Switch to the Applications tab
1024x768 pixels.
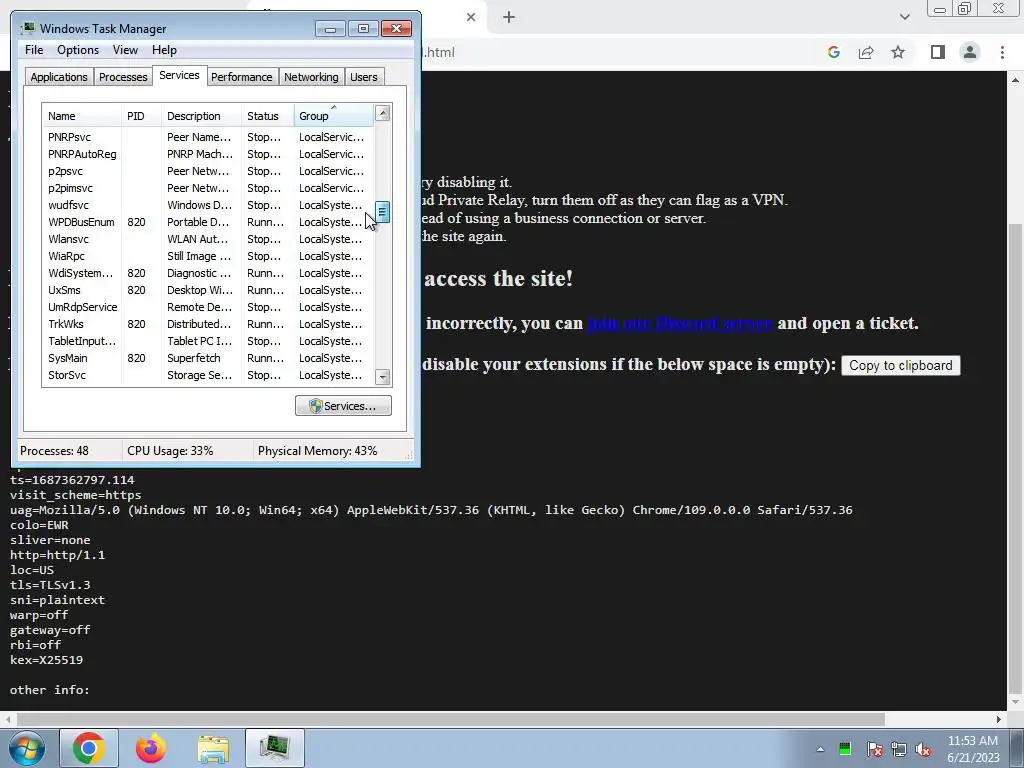[59, 77]
